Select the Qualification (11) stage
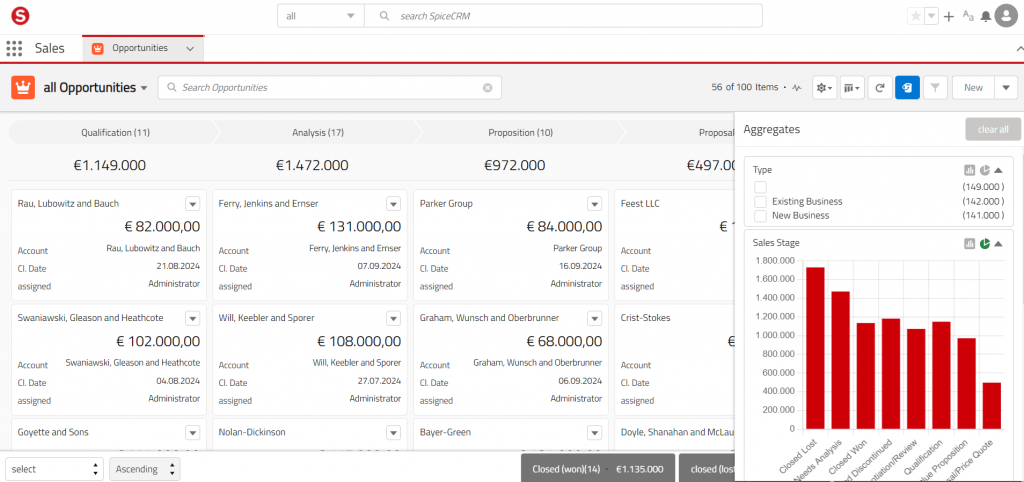Viewport: 1024px width, 482px height. point(116,133)
